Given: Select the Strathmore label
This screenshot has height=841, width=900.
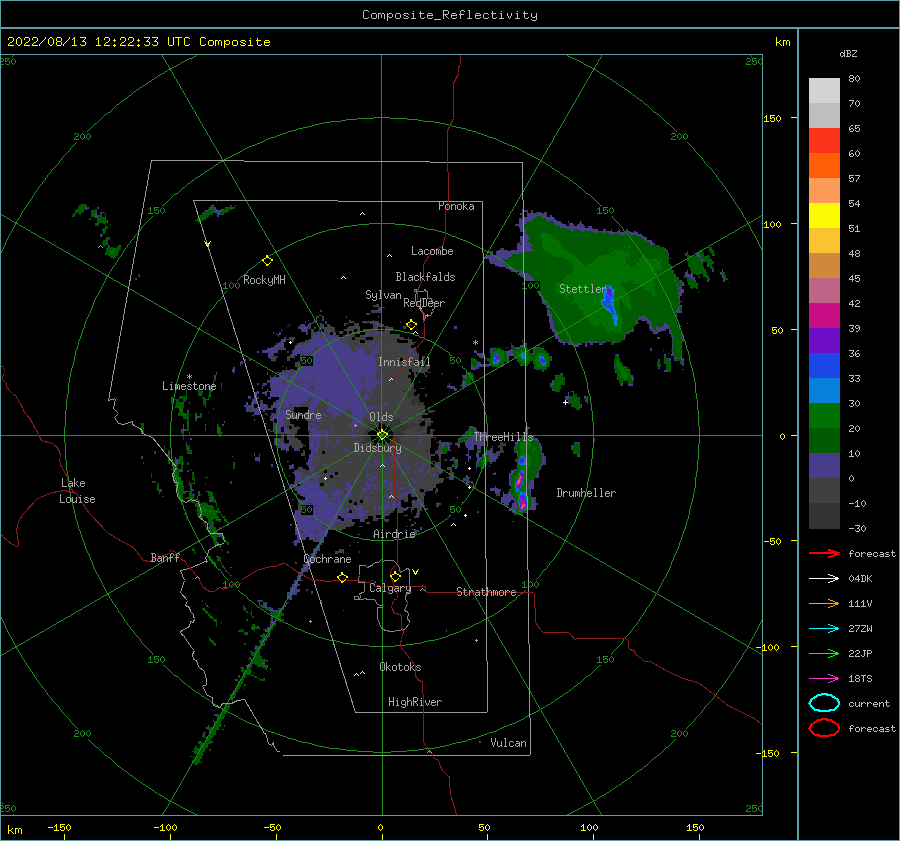Looking at the screenshot, I should pyautogui.click(x=486, y=592).
